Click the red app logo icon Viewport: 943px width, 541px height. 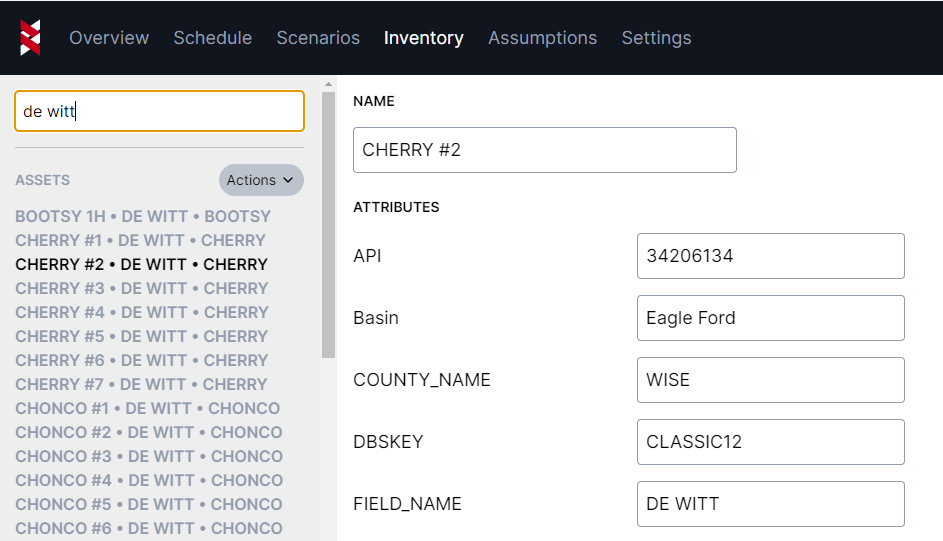point(31,38)
